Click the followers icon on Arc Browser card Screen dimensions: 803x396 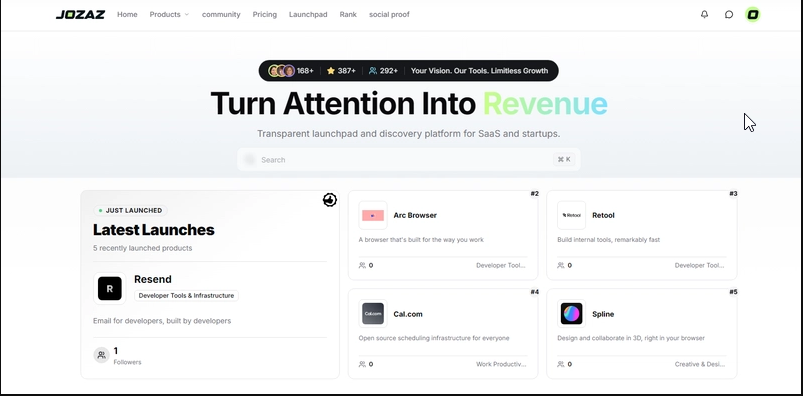pyautogui.click(x=363, y=265)
